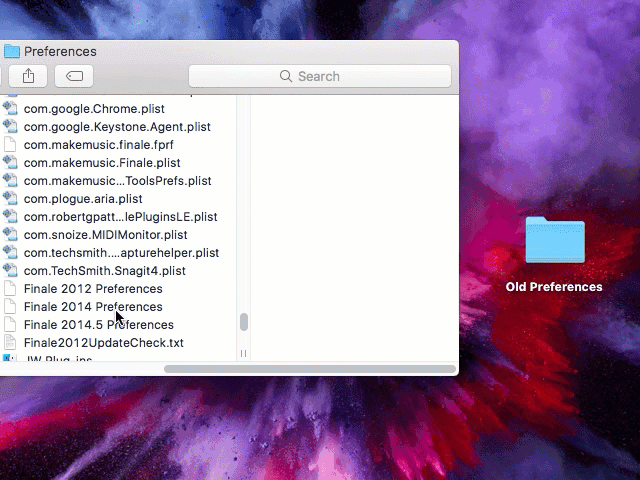The image size is (640, 480).
Task: Click the com.snoize.MIDIMonitor.plist icon
Action: 11,235
